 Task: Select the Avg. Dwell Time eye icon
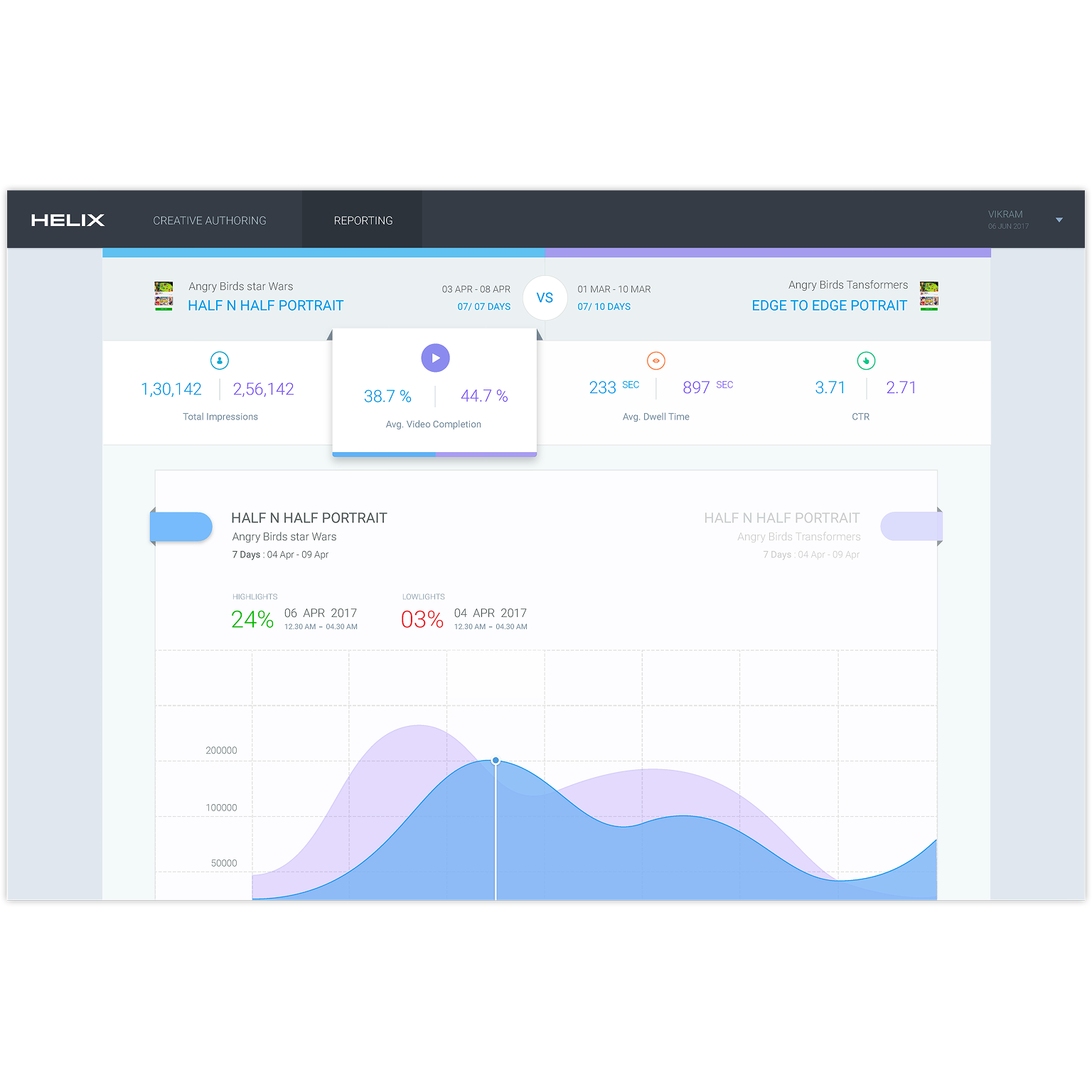click(x=656, y=360)
